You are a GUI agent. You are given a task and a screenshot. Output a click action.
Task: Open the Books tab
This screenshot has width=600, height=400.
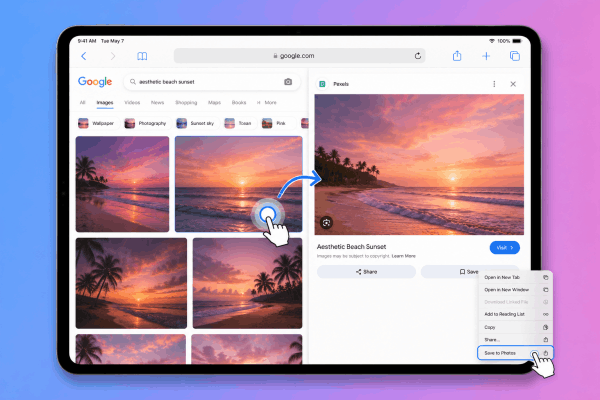[239, 103]
